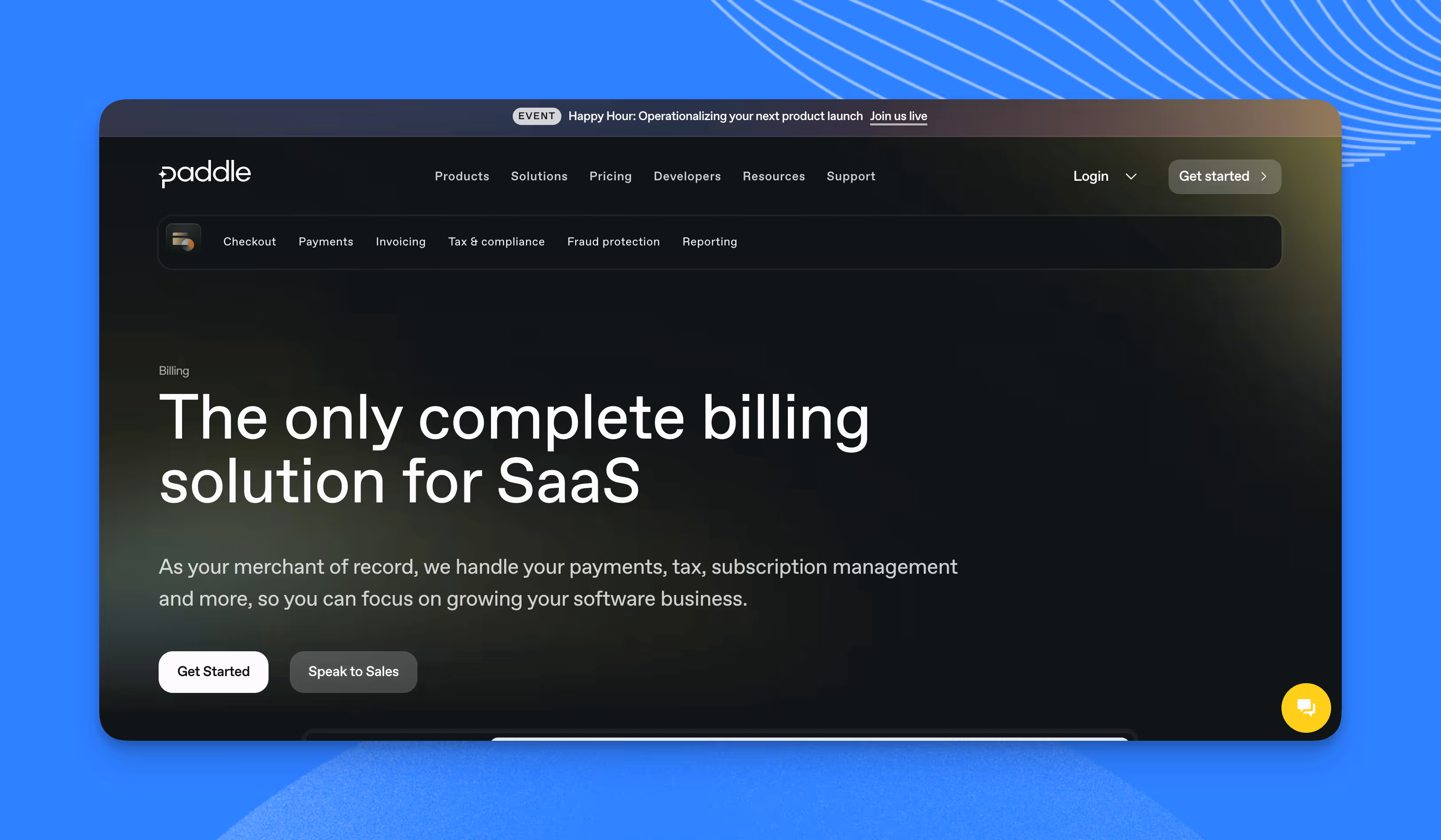Image resolution: width=1441 pixels, height=840 pixels.
Task: Open the Products menu
Action: pyautogui.click(x=461, y=177)
